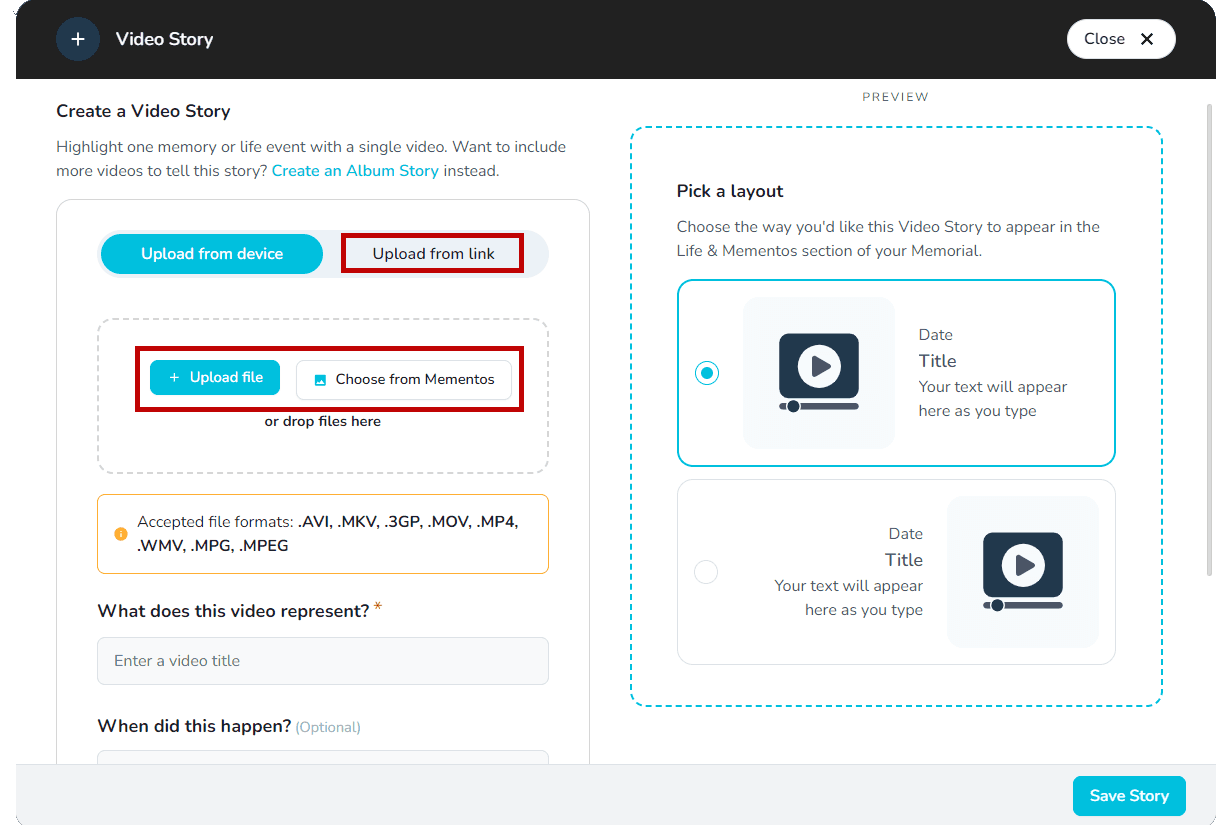Click the orange info icon near accepted file formats

pyautogui.click(x=120, y=534)
